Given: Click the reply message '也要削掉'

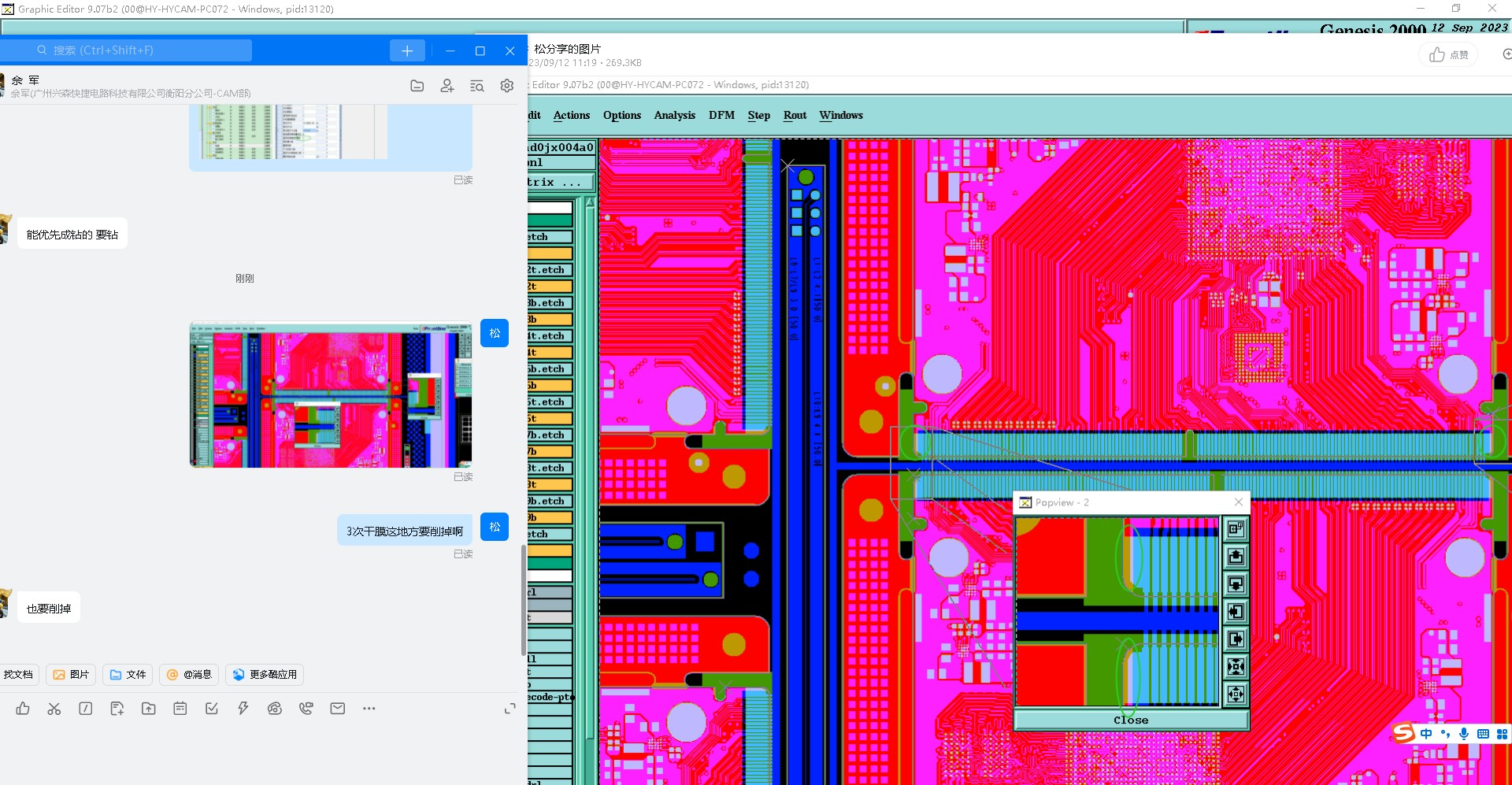Looking at the screenshot, I should [49, 608].
